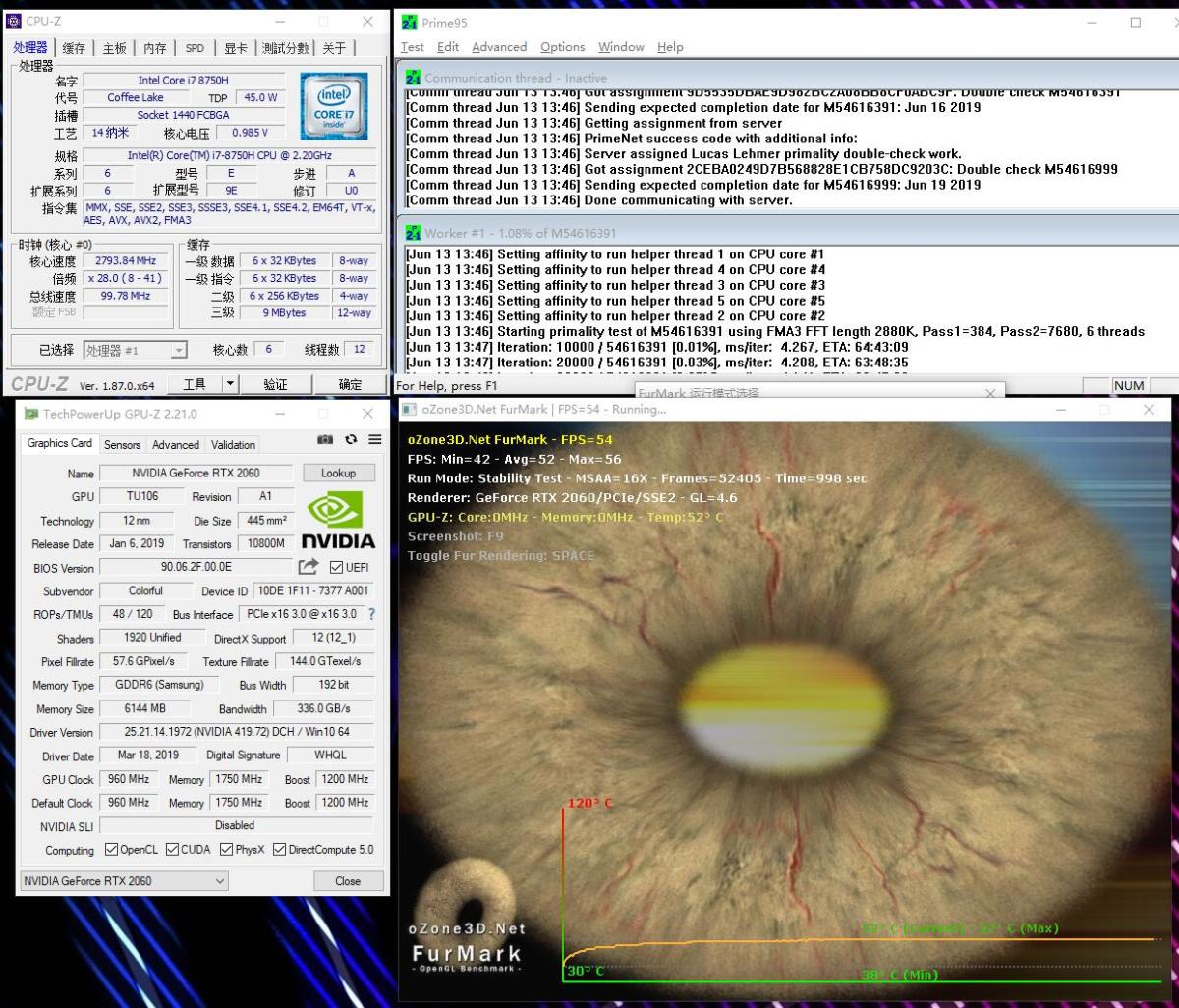Image resolution: width=1179 pixels, height=1008 pixels.
Task: Click the GPU-Z Name field showing RTX 2060
Action: click(196, 473)
